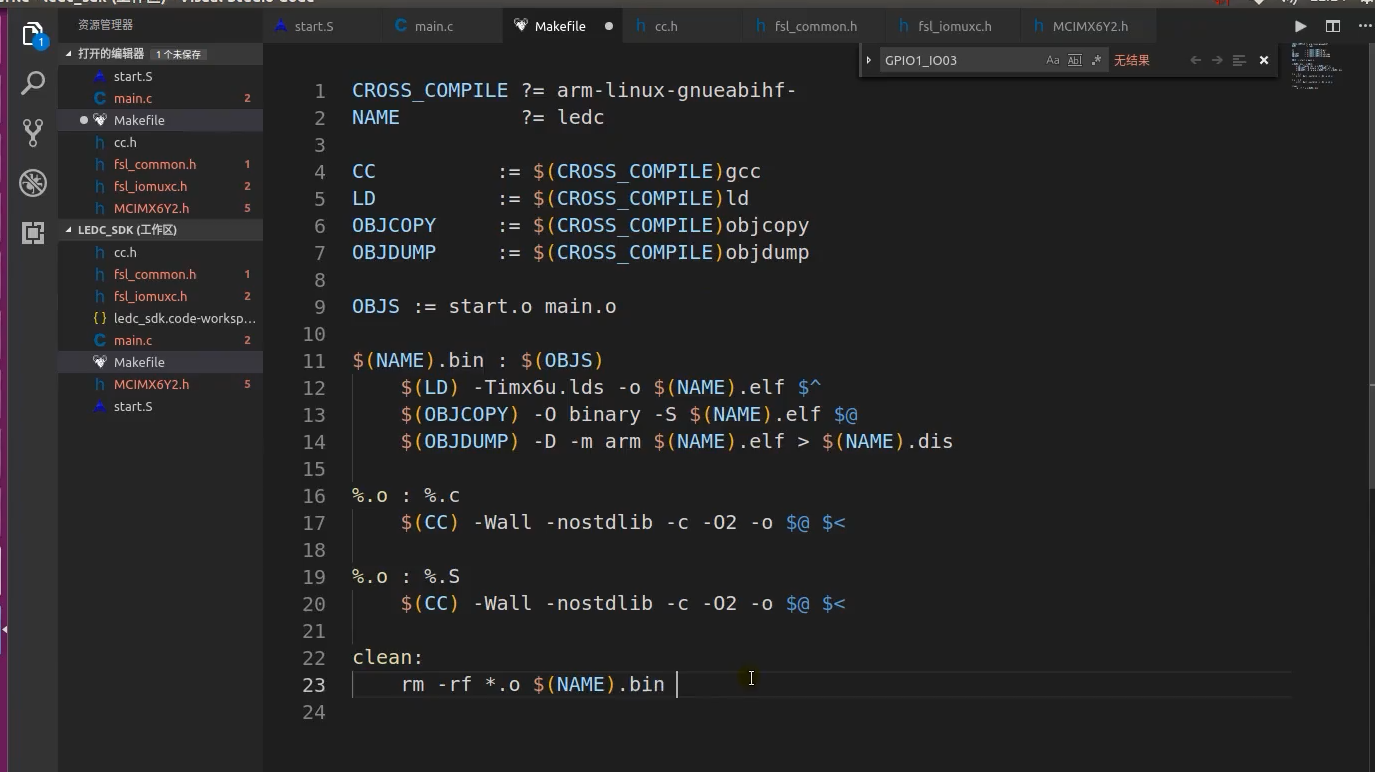
Task: Go to previous match in find widget
Action: pyautogui.click(x=1195, y=61)
